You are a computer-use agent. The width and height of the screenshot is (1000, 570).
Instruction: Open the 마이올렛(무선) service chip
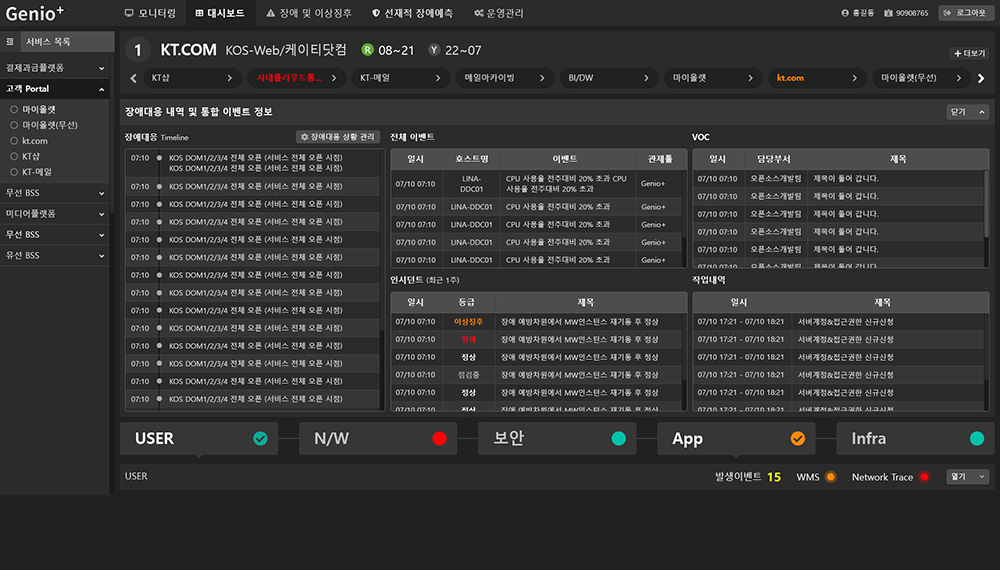tap(921, 78)
